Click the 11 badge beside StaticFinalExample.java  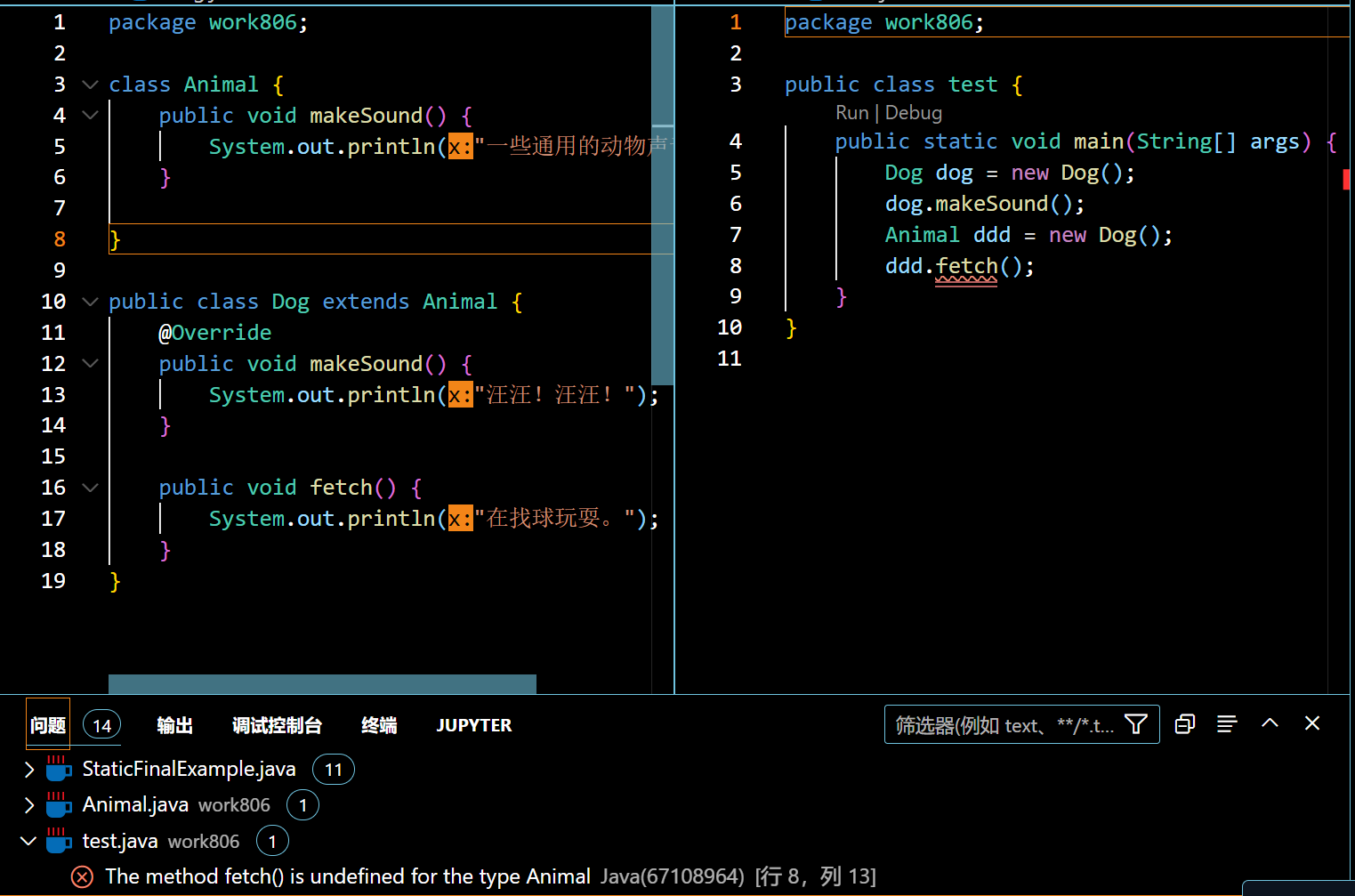pyautogui.click(x=334, y=770)
